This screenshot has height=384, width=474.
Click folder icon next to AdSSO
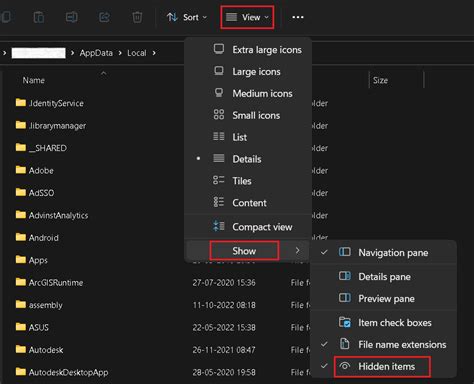point(21,192)
